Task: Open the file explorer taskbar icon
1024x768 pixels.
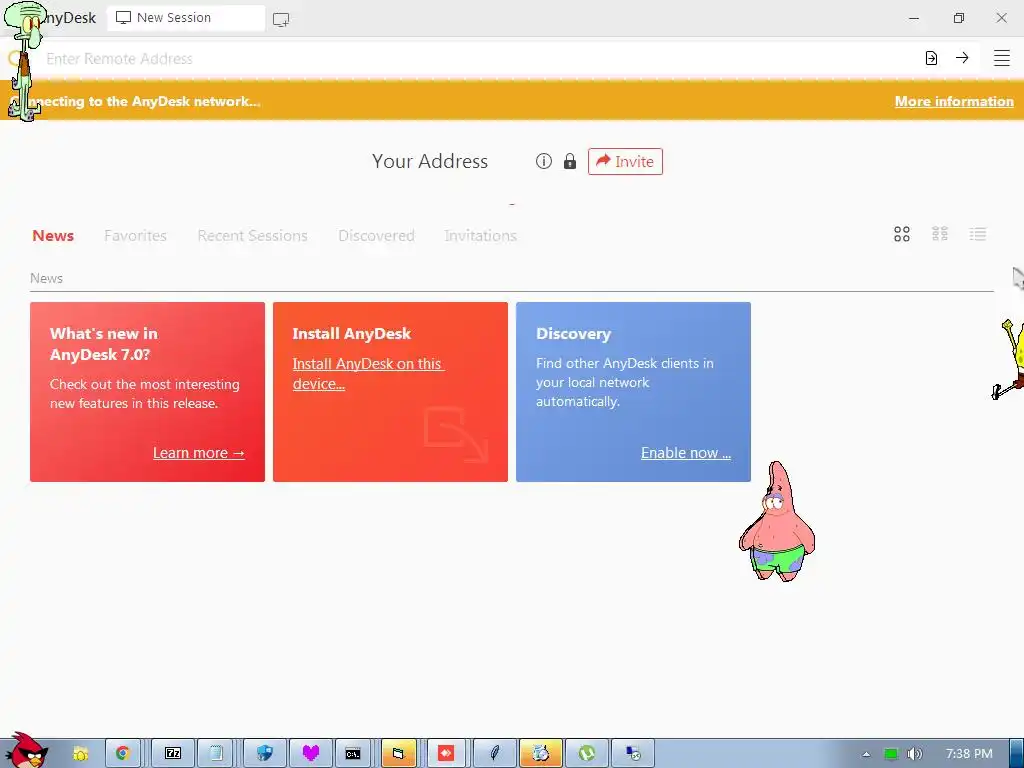Action: point(398,754)
